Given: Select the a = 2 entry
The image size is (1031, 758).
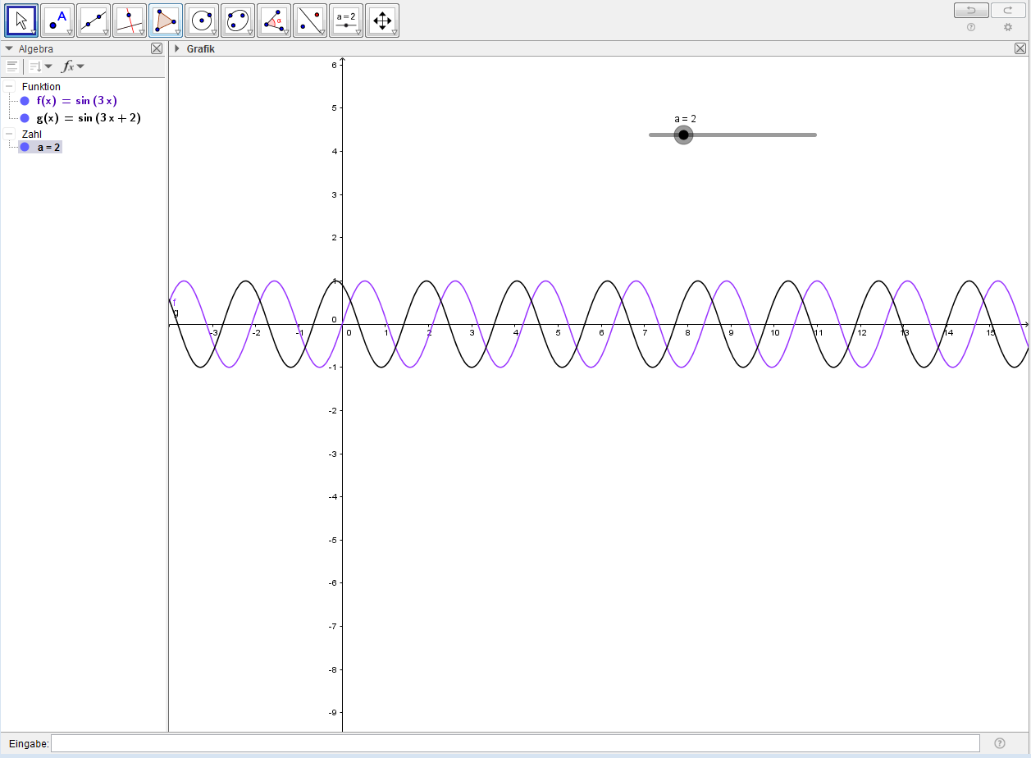Looking at the screenshot, I should (x=49, y=147).
